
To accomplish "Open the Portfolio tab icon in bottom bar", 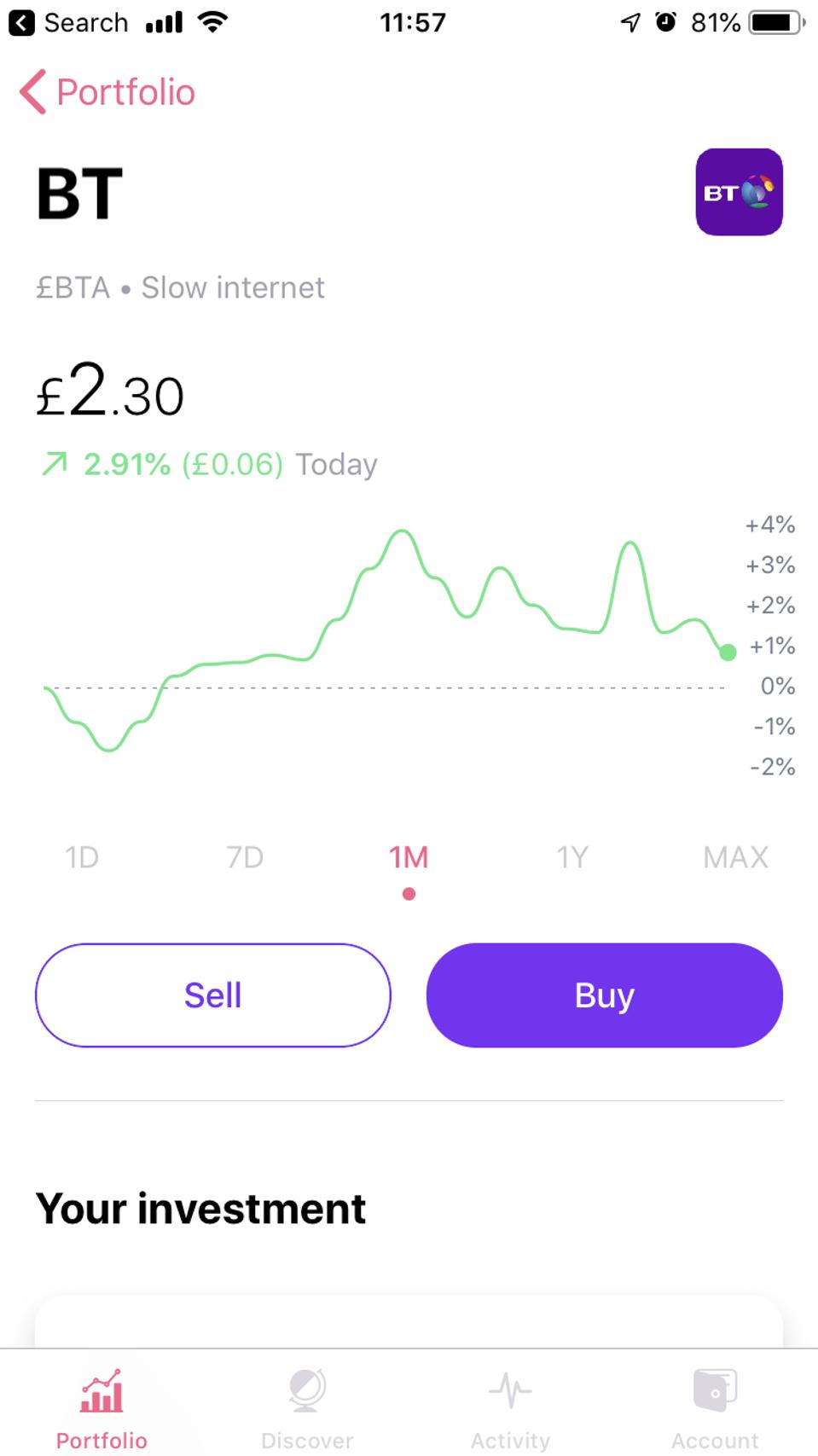I will coord(102,1390).
